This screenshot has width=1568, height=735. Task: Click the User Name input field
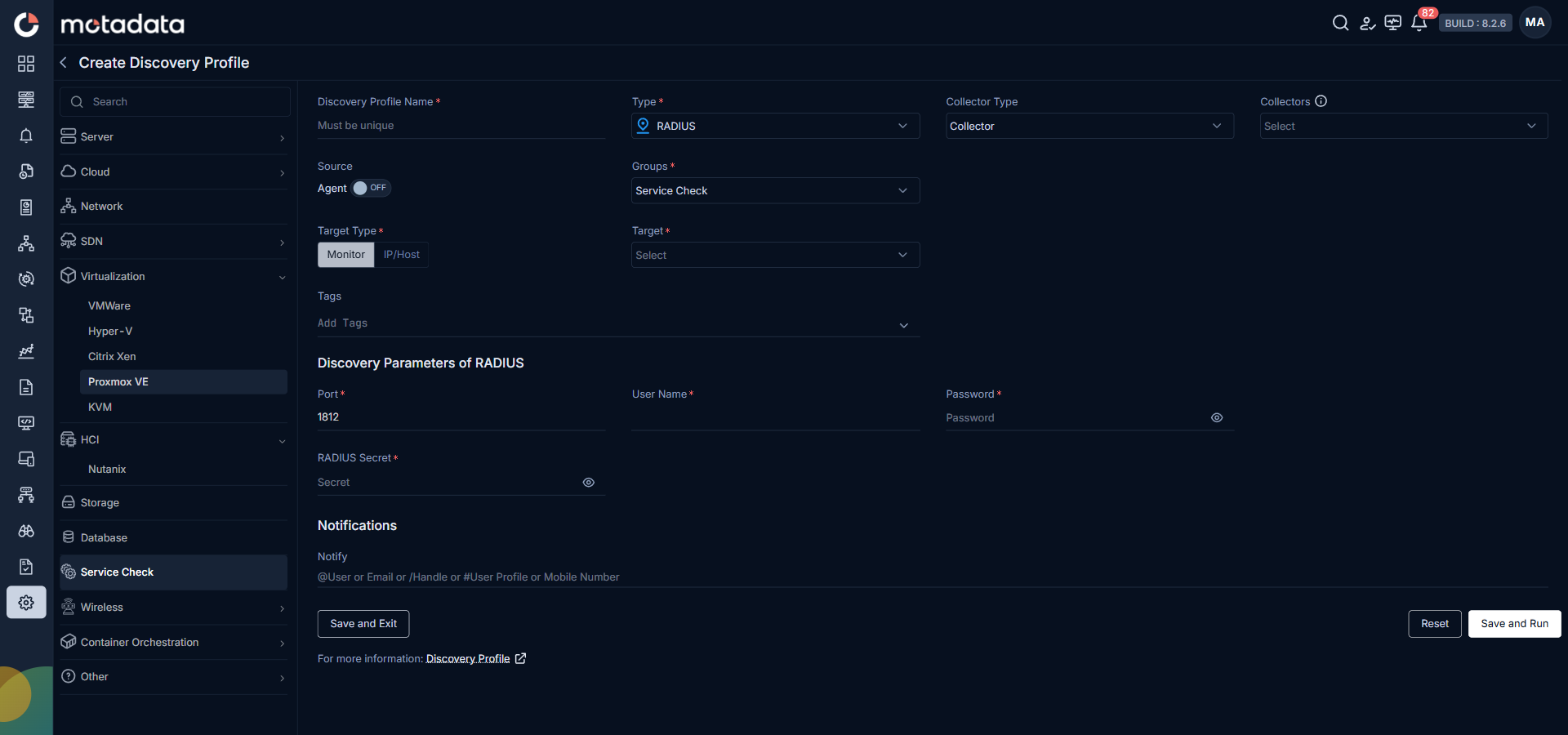776,417
